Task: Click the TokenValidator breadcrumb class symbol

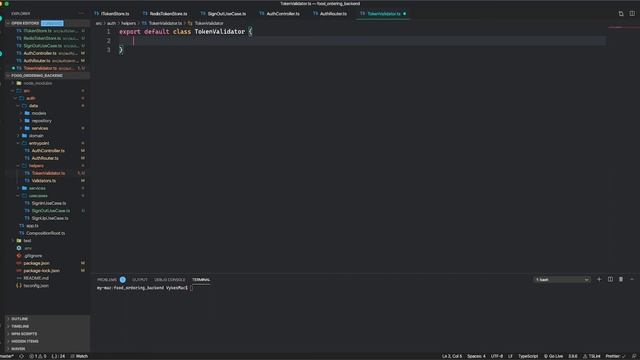Action: point(209,23)
